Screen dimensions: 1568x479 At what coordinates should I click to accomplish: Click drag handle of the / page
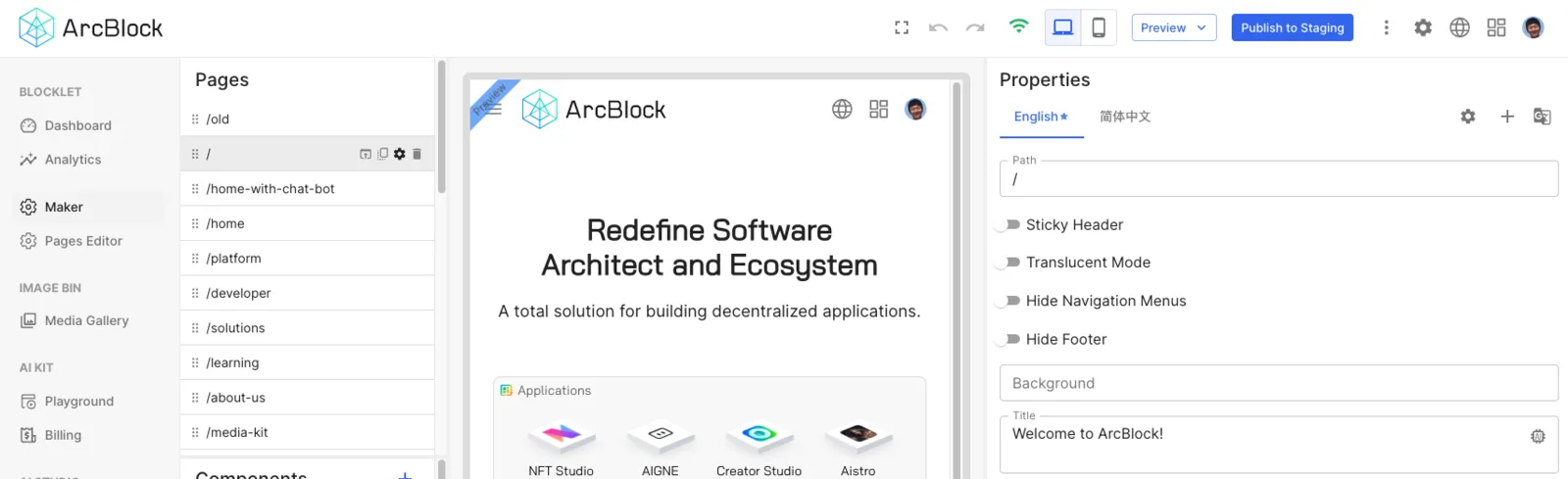tap(195, 154)
